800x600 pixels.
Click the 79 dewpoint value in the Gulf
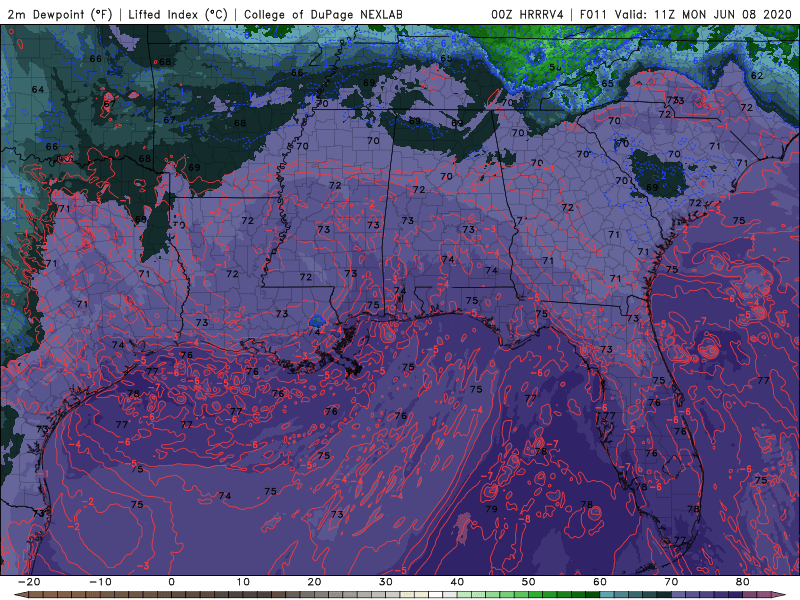pos(491,509)
